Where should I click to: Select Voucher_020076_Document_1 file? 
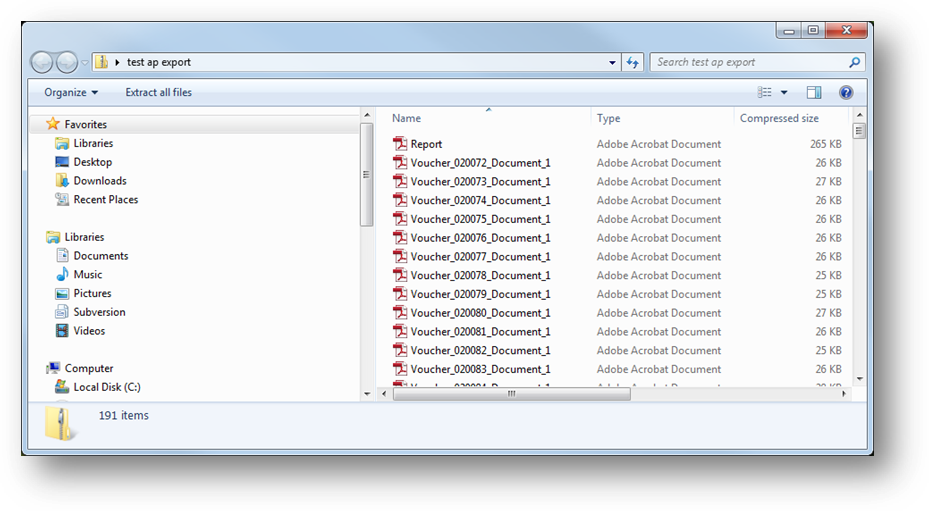pyautogui.click(x=480, y=238)
